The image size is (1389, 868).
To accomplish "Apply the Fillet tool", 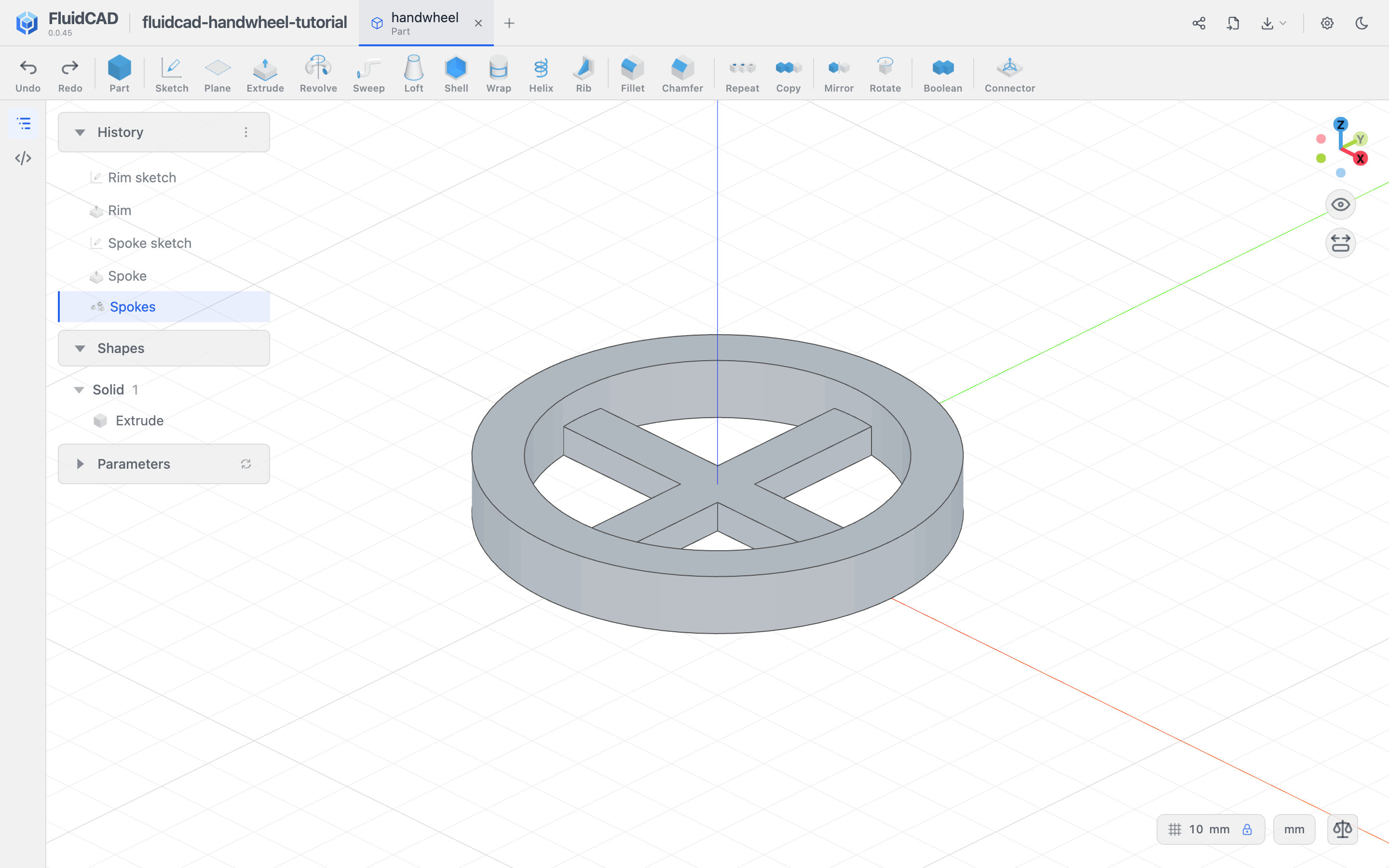I will [x=632, y=74].
